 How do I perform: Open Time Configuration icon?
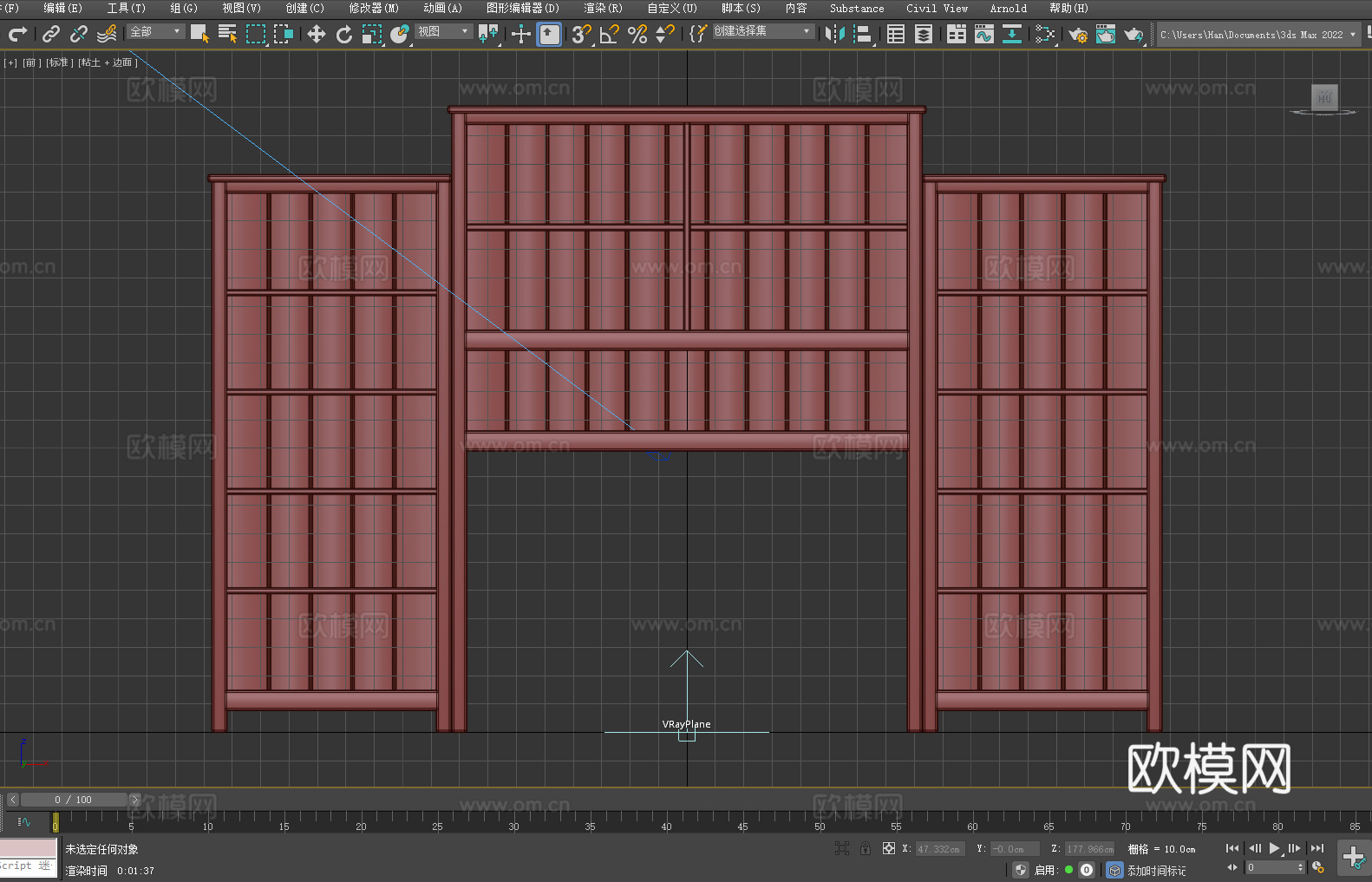[1318, 867]
